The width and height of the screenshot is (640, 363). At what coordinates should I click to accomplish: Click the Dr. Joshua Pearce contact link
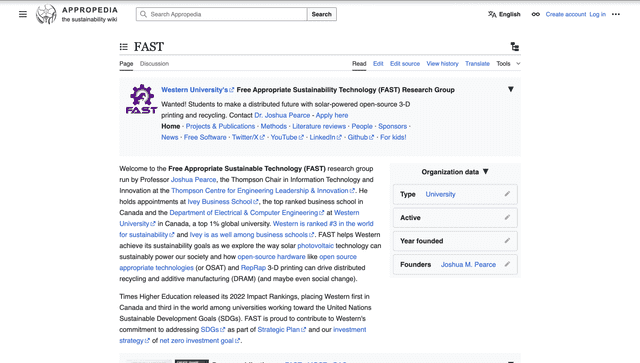pos(282,116)
